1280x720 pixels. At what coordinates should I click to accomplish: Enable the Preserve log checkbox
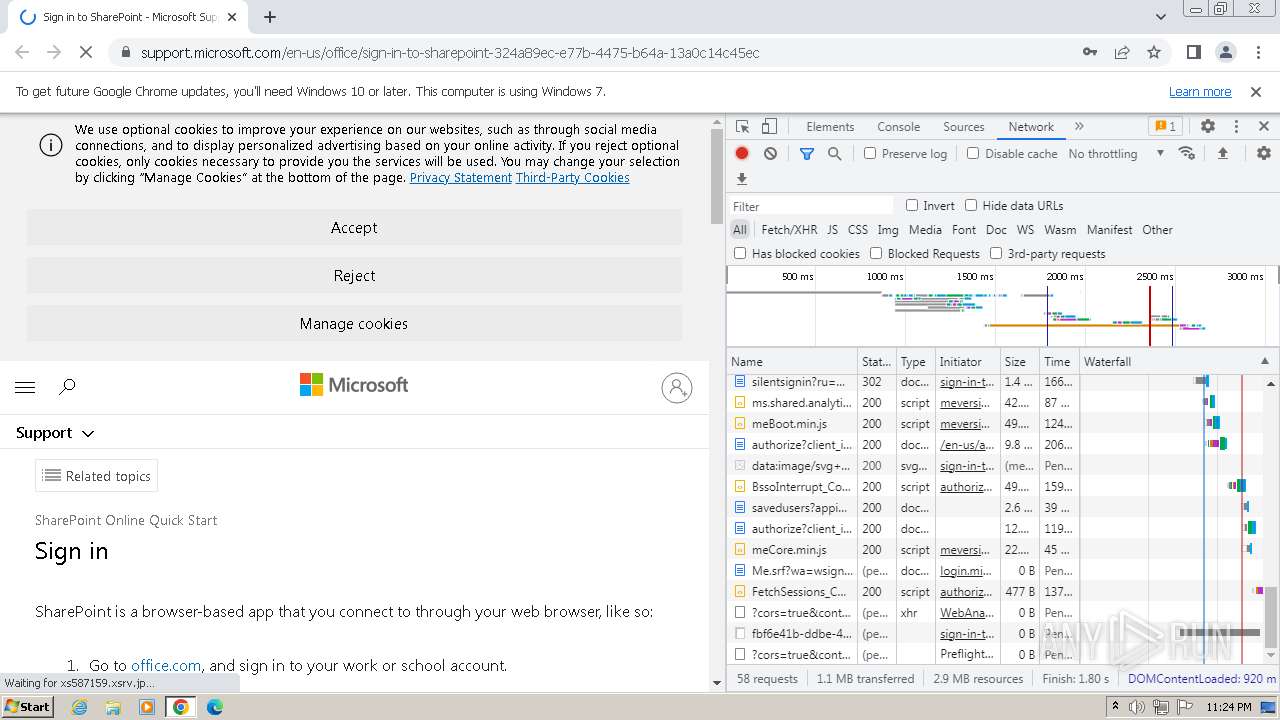click(870, 153)
